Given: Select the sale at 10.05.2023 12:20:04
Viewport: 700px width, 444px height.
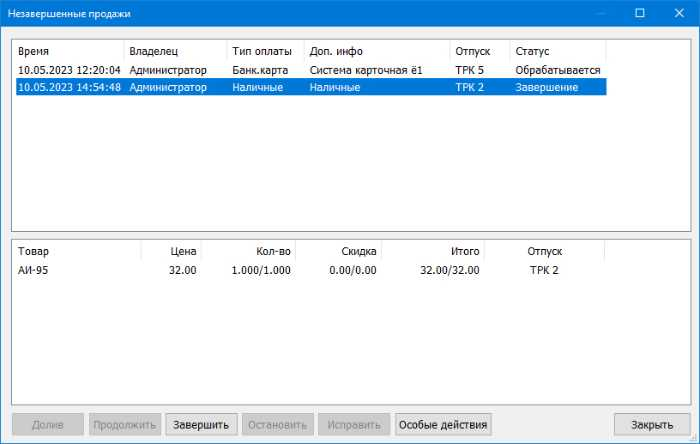Looking at the screenshot, I should click(69, 70).
